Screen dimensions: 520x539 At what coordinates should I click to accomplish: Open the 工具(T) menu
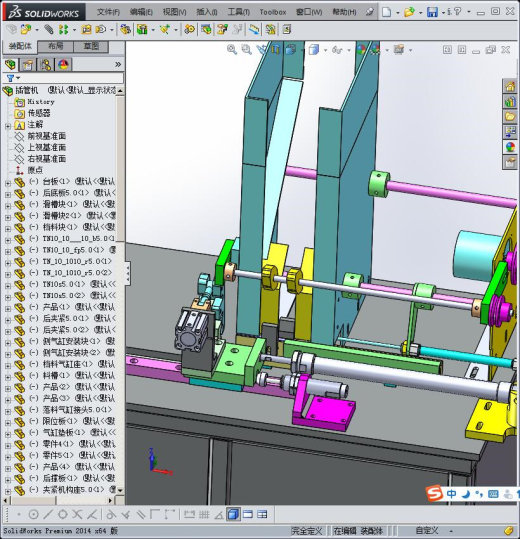click(x=239, y=12)
